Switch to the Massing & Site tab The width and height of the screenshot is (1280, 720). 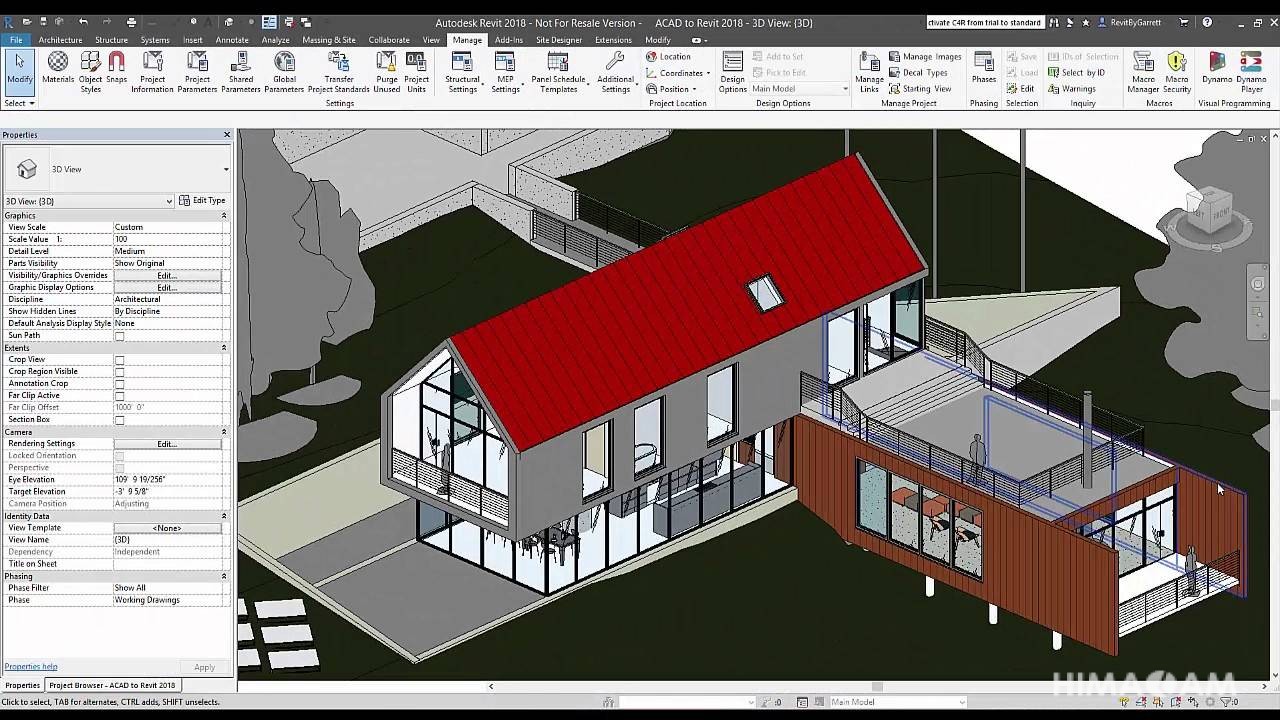click(x=329, y=40)
